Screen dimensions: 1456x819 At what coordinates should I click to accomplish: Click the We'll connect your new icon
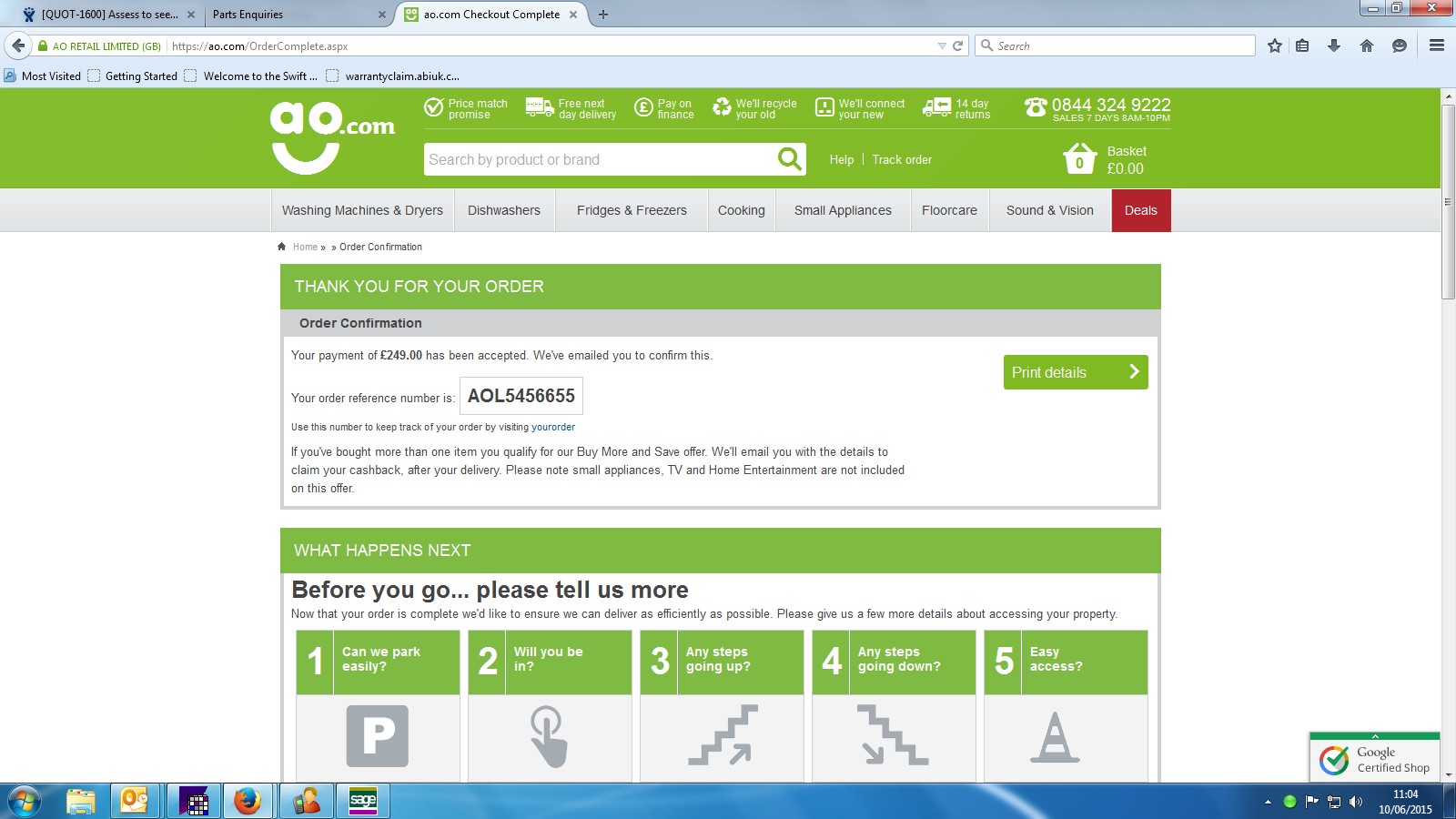click(824, 107)
